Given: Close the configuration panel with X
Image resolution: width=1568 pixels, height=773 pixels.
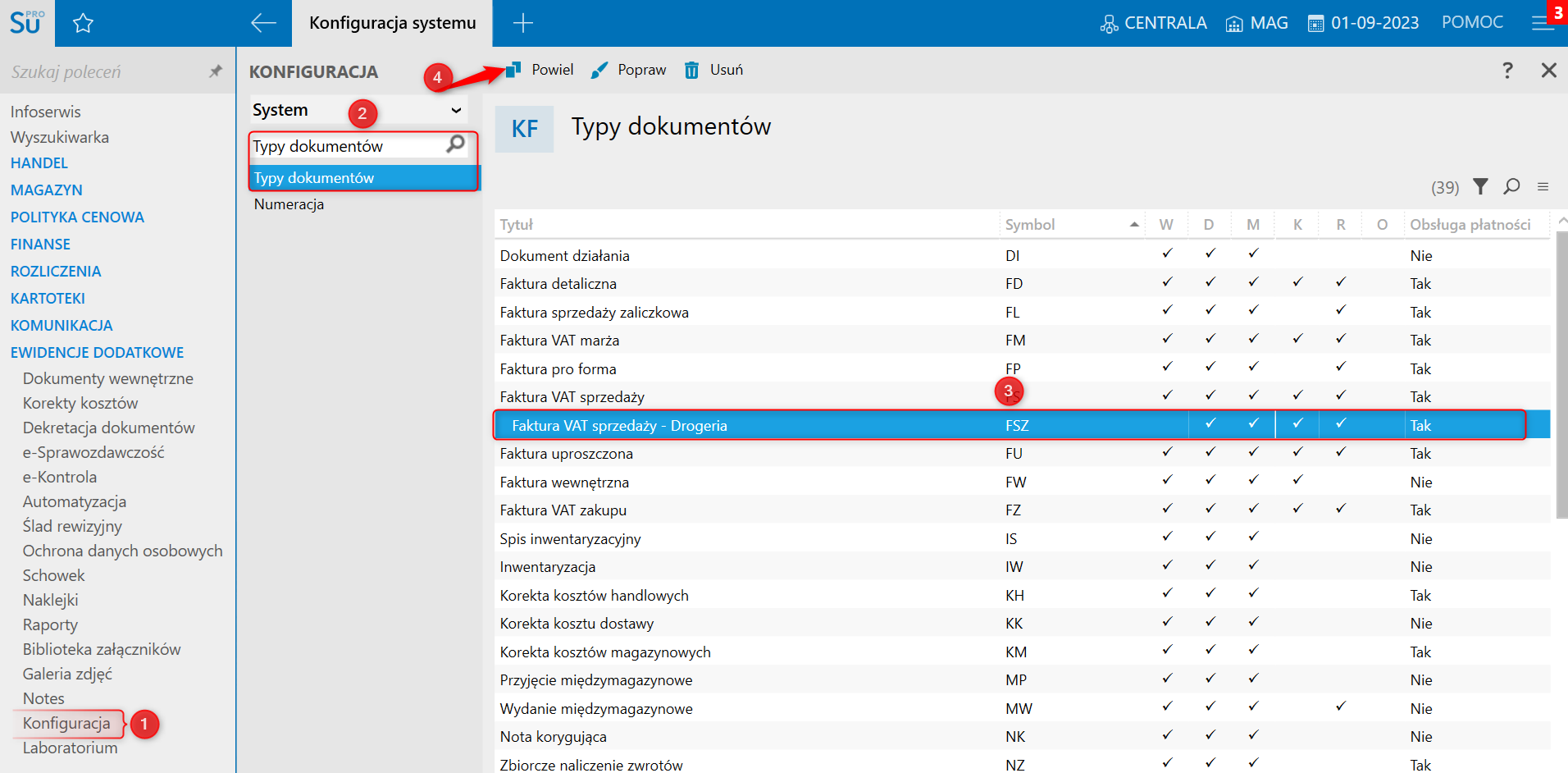Looking at the screenshot, I should 1548,70.
